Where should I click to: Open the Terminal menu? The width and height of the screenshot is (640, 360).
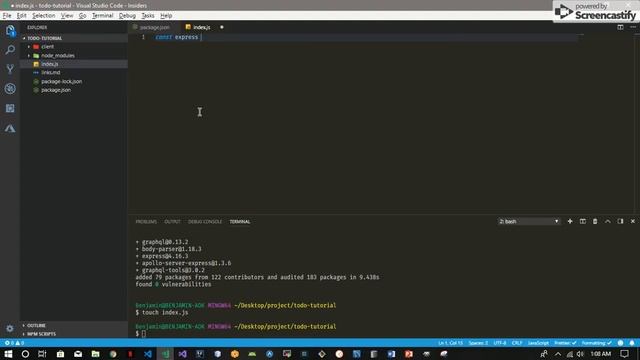point(102,16)
